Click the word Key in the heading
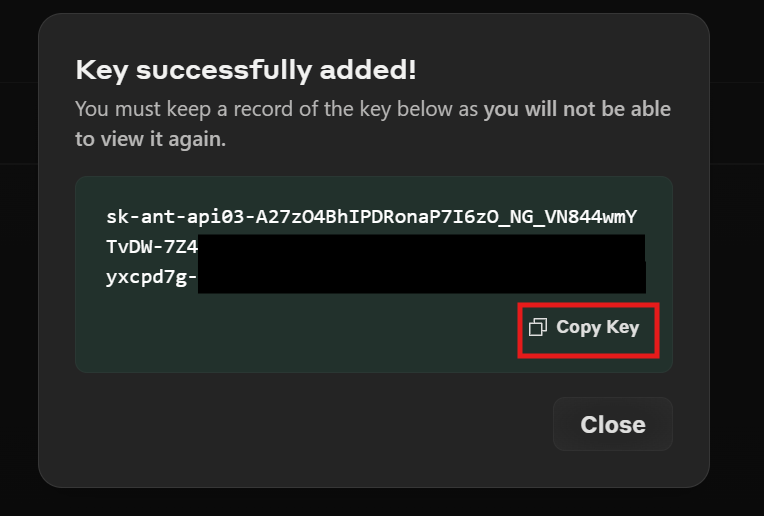The height and width of the screenshot is (516, 764). (102, 71)
